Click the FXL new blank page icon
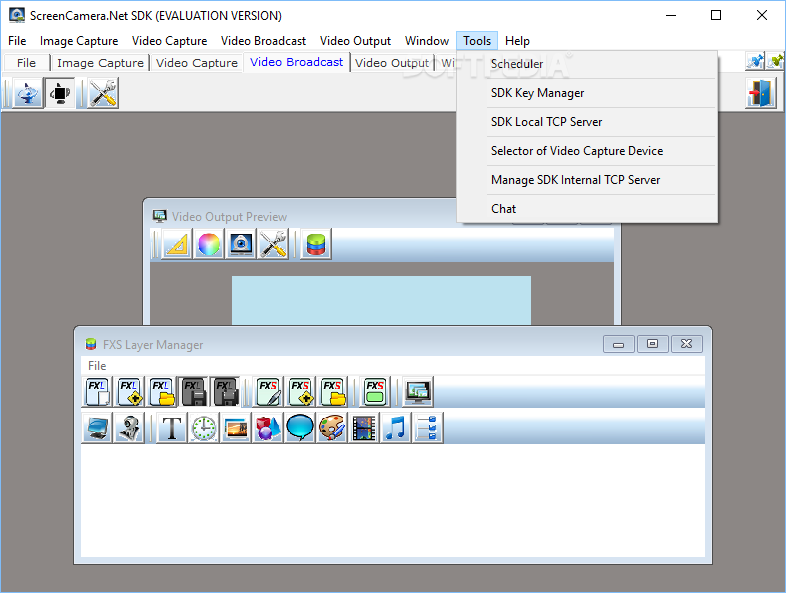 point(97,392)
